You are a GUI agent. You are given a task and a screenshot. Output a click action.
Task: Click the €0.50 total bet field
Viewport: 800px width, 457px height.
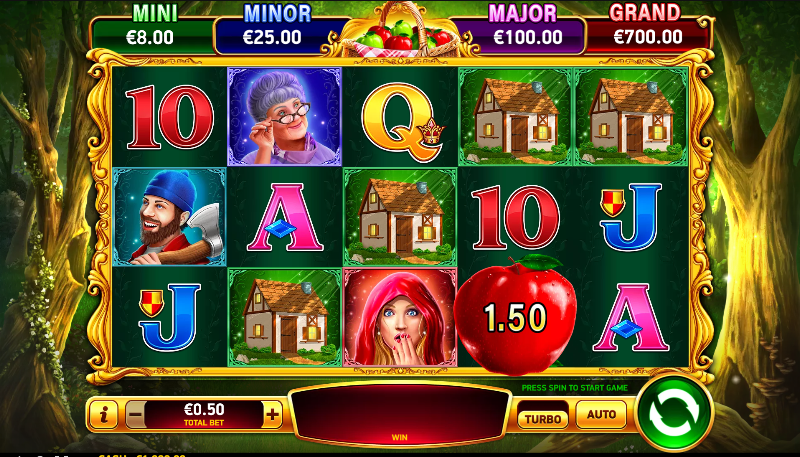click(204, 415)
